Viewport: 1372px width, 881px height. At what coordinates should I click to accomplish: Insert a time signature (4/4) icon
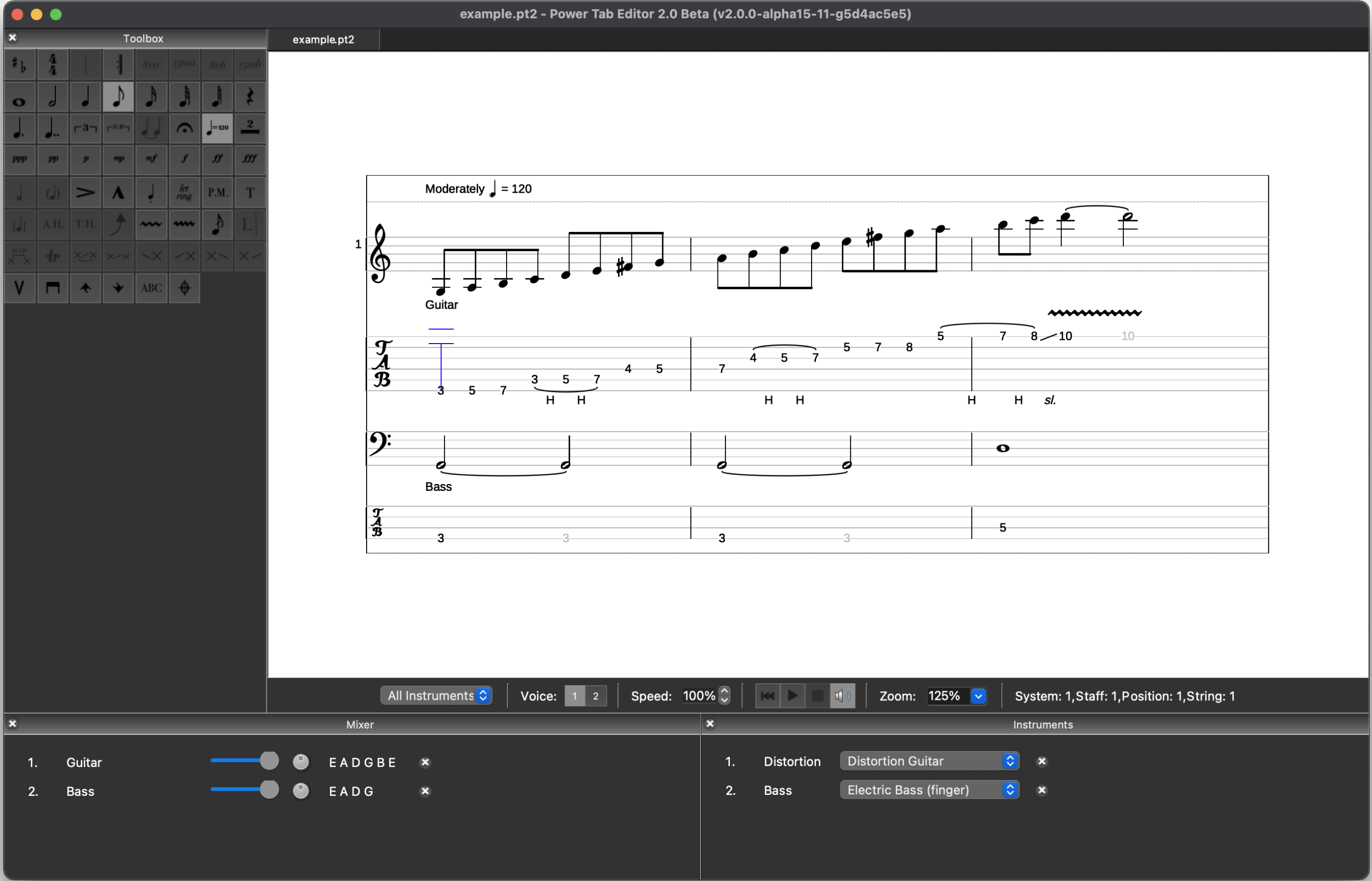pos(53,64)
